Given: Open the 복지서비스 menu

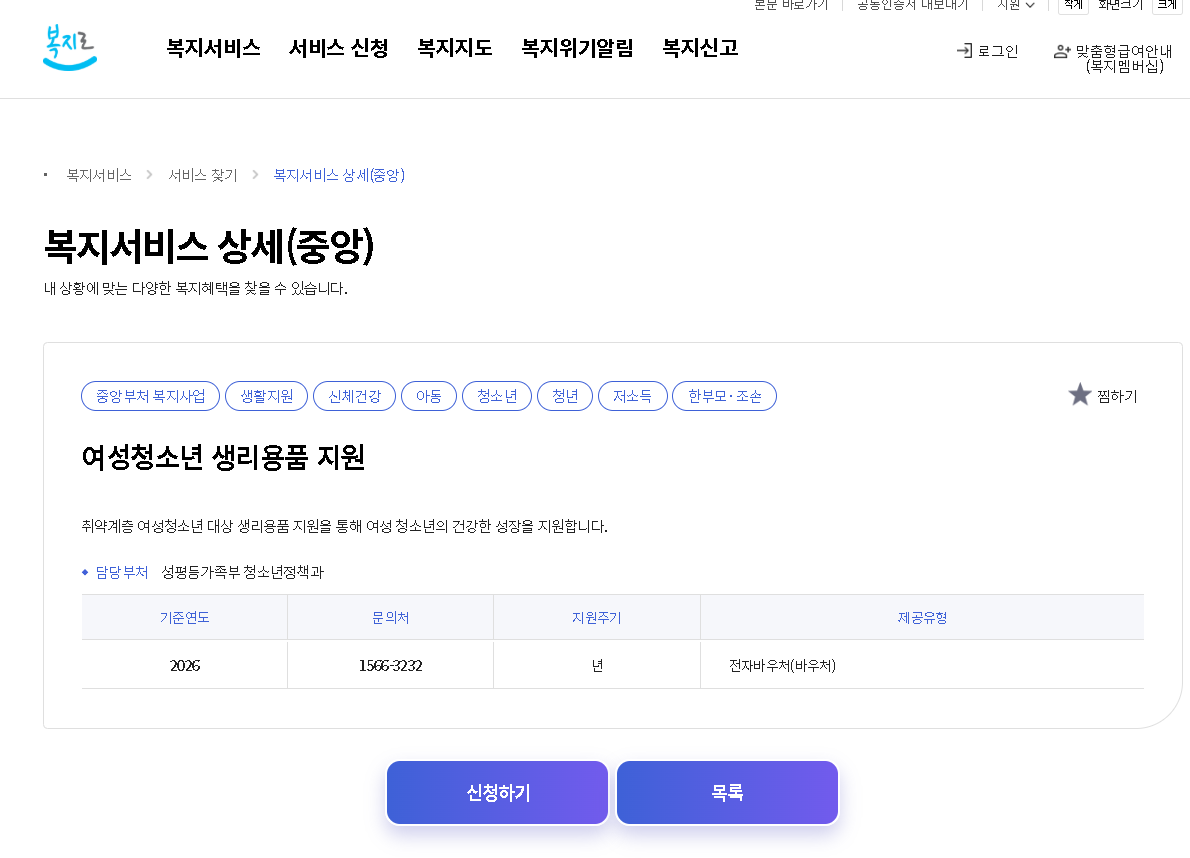Looking at the screenshot, I should point(213,47).
